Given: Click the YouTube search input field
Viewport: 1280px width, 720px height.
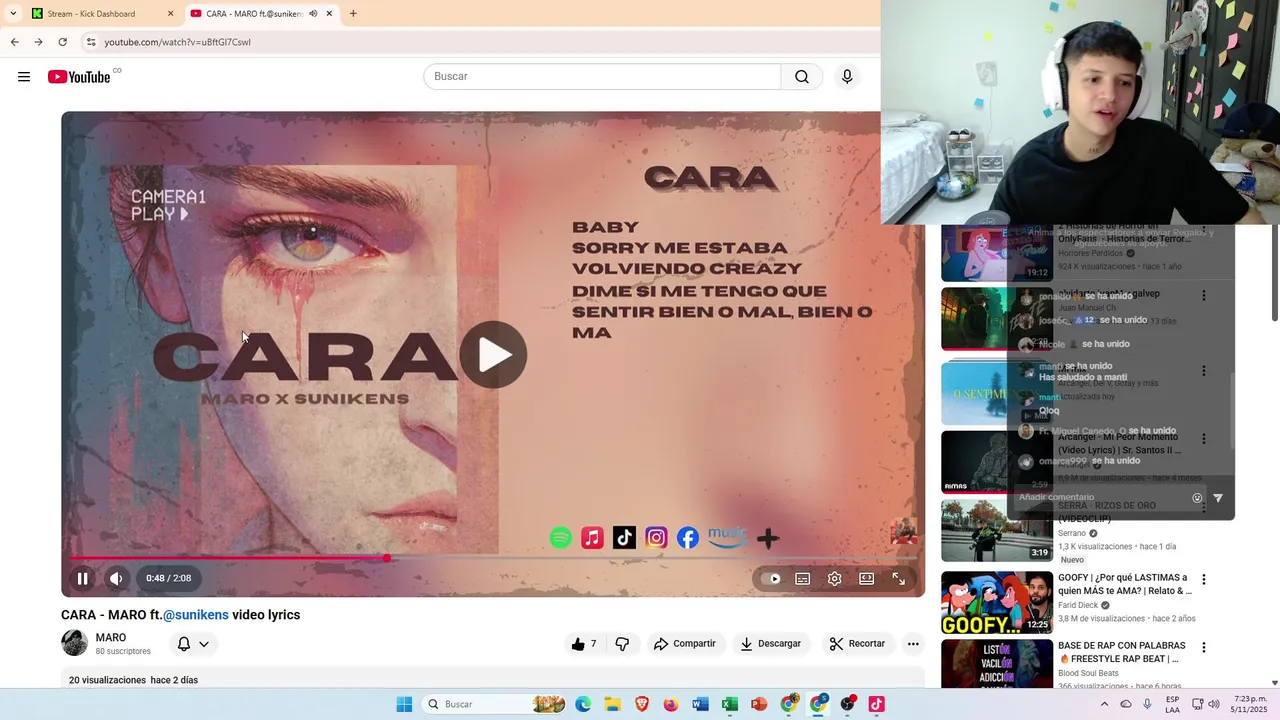Looking at the screenshot, I should pos(602,77).
